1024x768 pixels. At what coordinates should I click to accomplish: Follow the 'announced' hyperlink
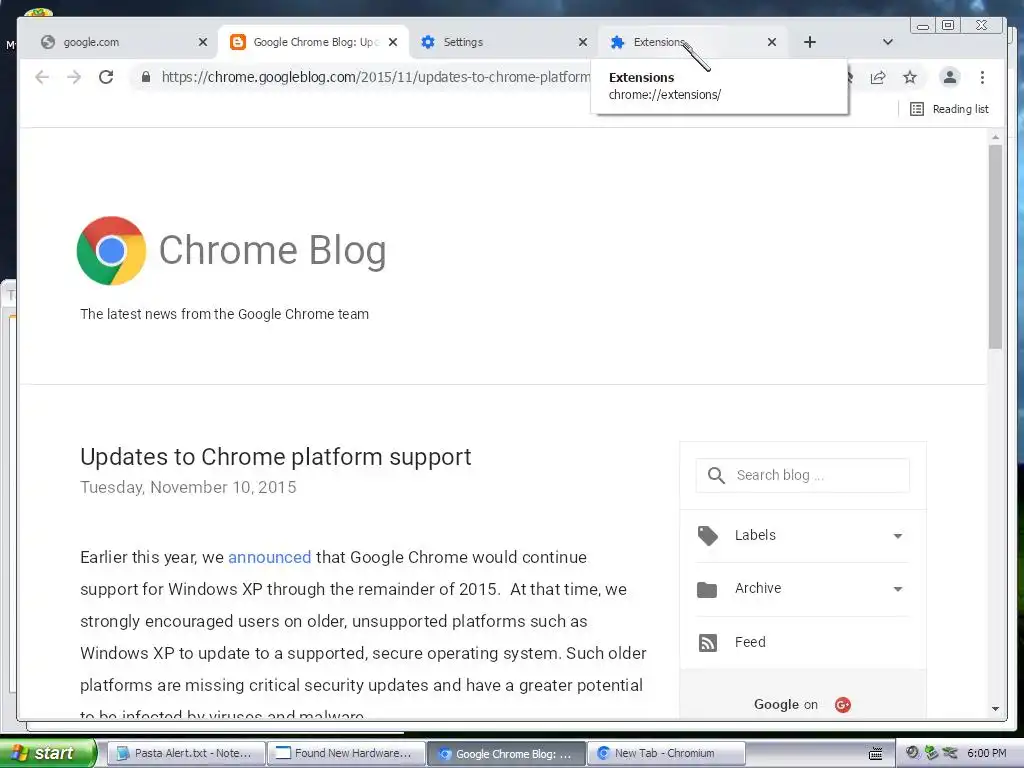pyautogui.click(x=269, y=557)
